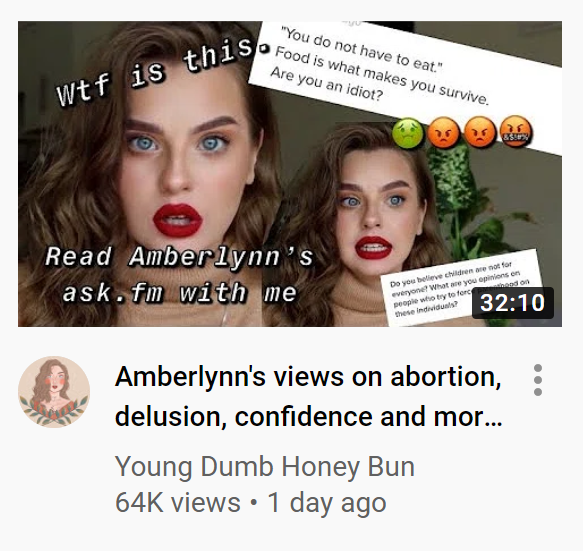This screenshot has height=551, width=583.
Task: Click the 'Wtf is this.' overlay text
Action: 159,71
